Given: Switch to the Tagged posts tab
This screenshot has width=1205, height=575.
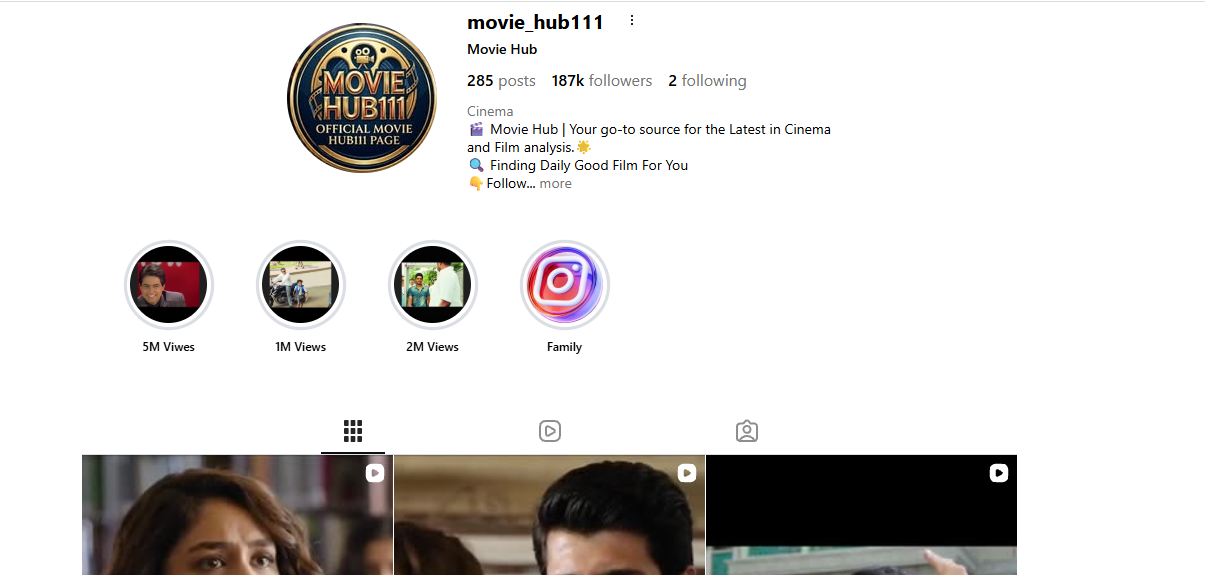Looking at the screenshot, I should 746,431.
